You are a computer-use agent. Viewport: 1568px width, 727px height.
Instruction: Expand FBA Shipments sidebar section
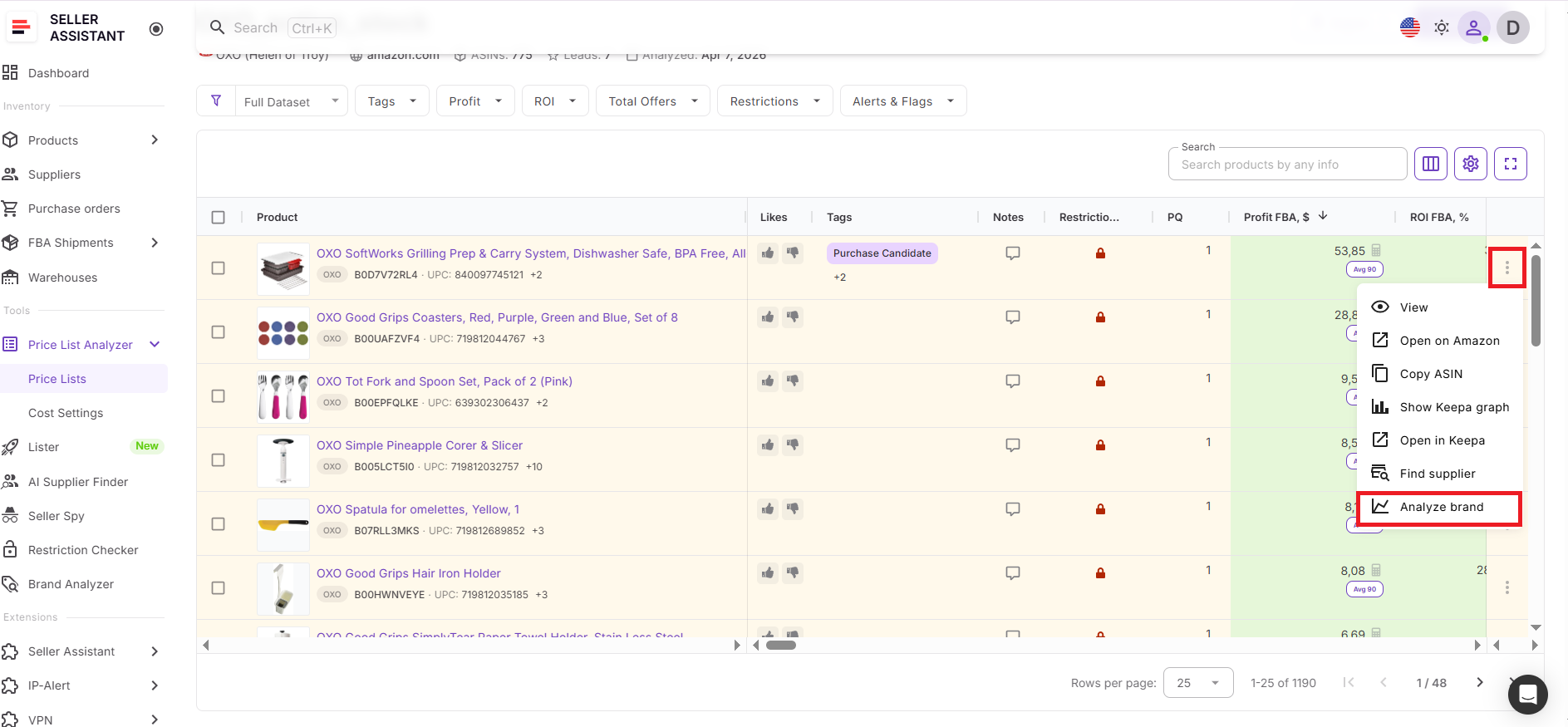(155, 243)
